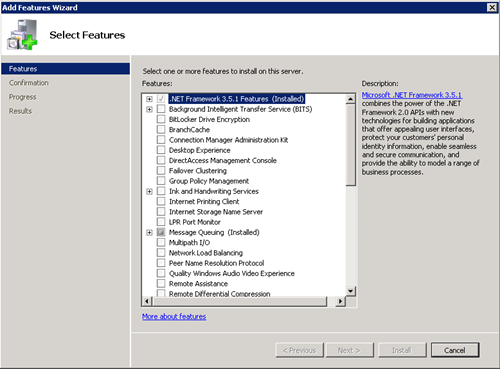Tick the Desktop Experience checkbox
500x369 pixels.
point(161,150)
